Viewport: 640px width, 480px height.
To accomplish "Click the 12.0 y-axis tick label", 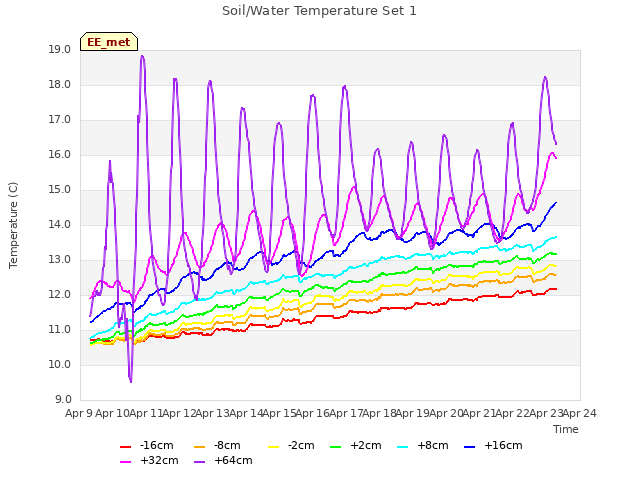I will [x=60, y=295].
